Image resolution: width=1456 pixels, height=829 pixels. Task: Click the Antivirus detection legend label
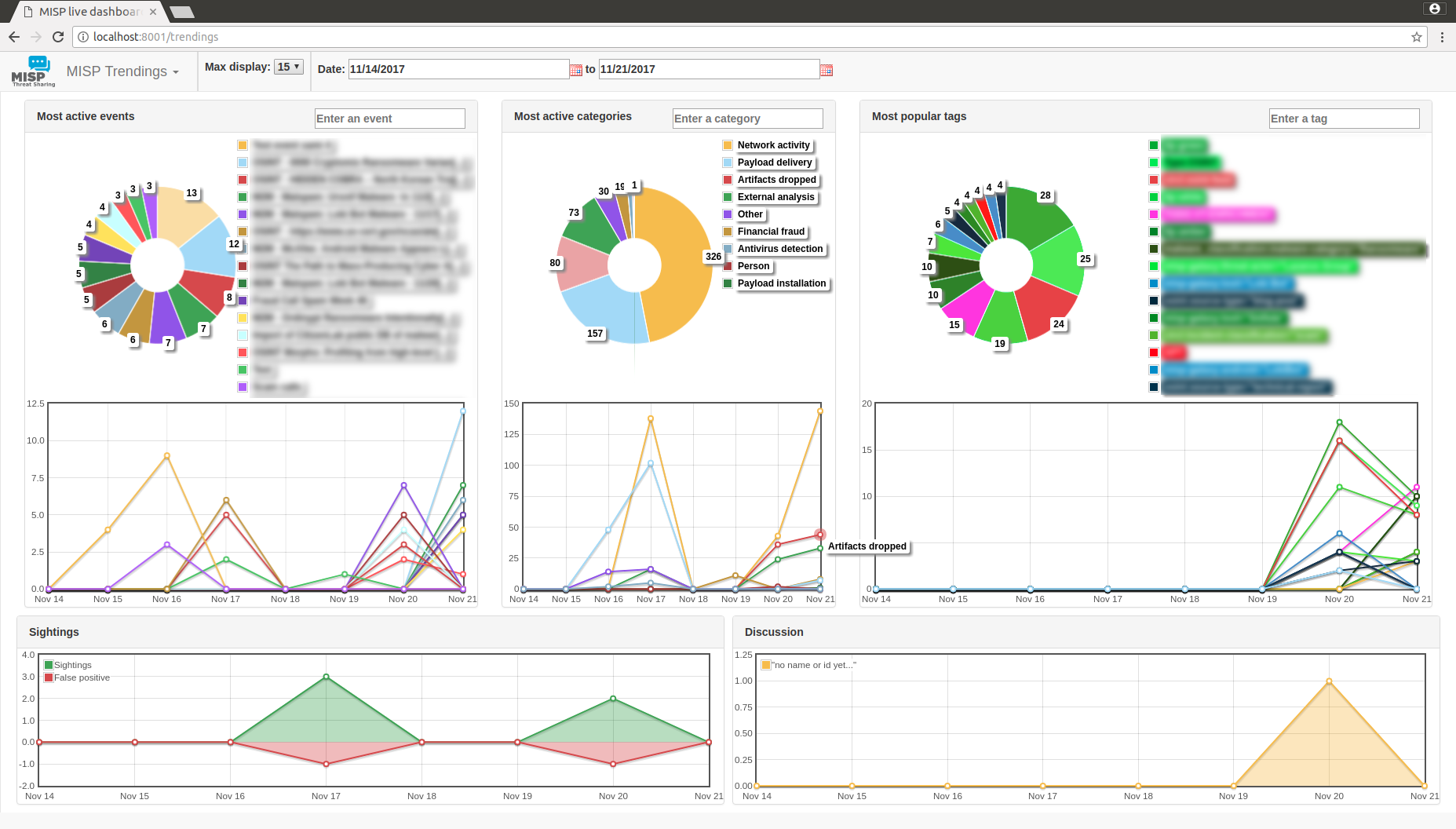point(779,248)
